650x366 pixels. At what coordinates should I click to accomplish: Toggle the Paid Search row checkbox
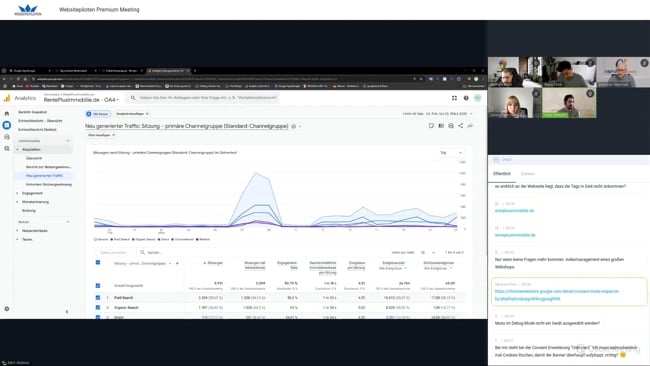(98, 298)
